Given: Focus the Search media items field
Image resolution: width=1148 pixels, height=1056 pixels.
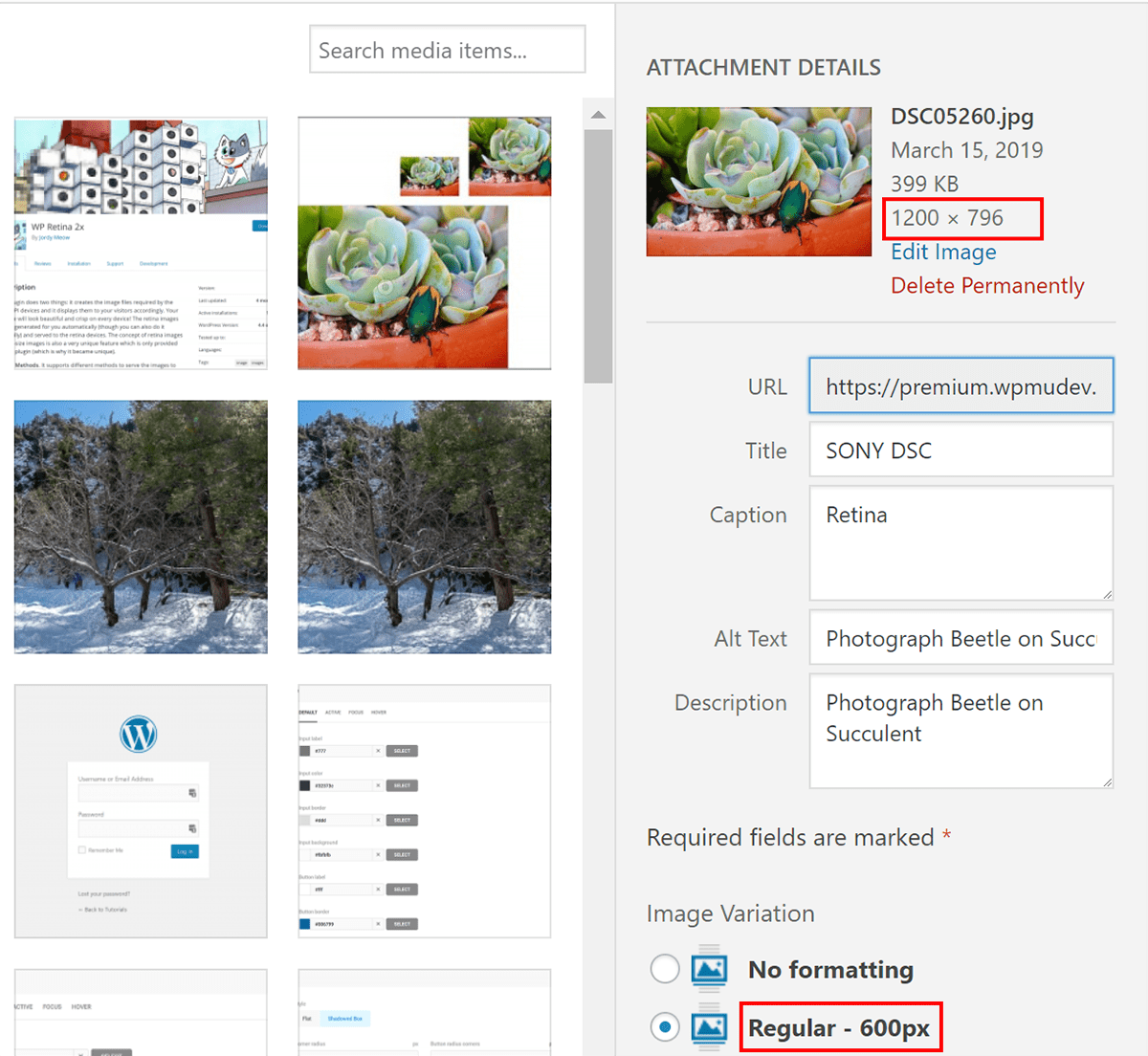Looking at the screenshot, I should click(x=447, y=50).
